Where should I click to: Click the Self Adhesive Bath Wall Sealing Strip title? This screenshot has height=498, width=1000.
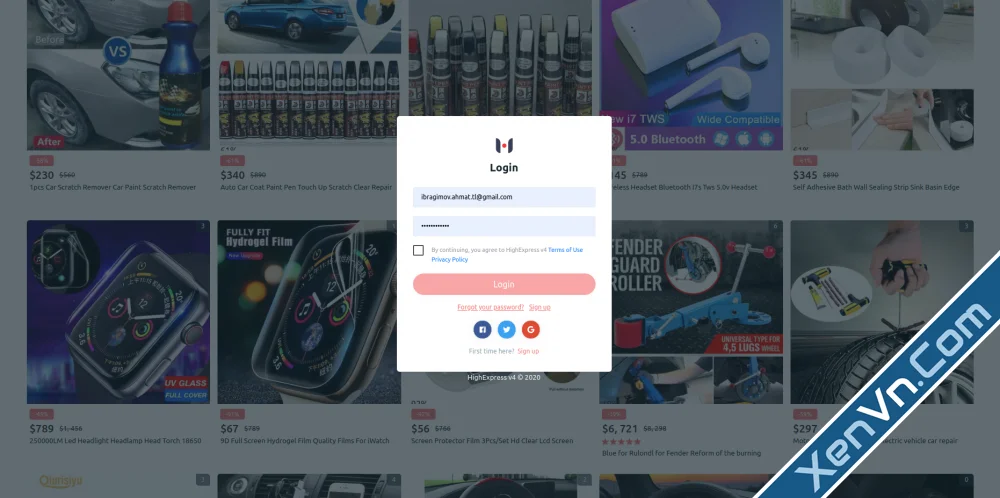(876, 187)
